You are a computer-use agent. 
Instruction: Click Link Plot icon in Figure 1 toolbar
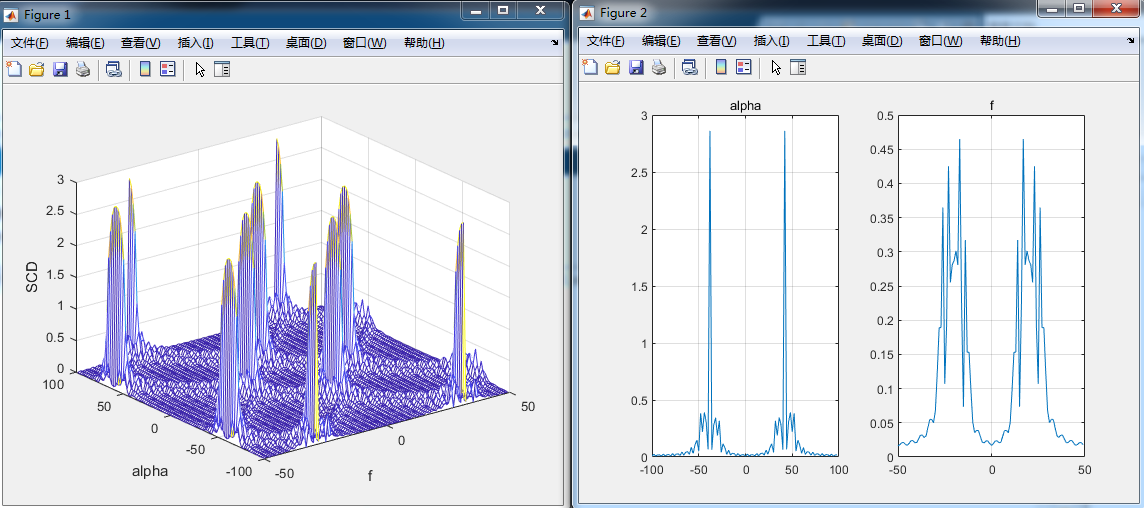click(x=113, y=69)
